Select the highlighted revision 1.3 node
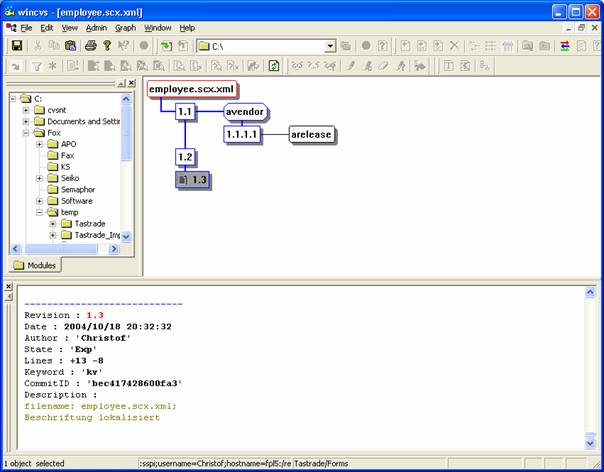This screenshot has height=472, width=604. 192,179
